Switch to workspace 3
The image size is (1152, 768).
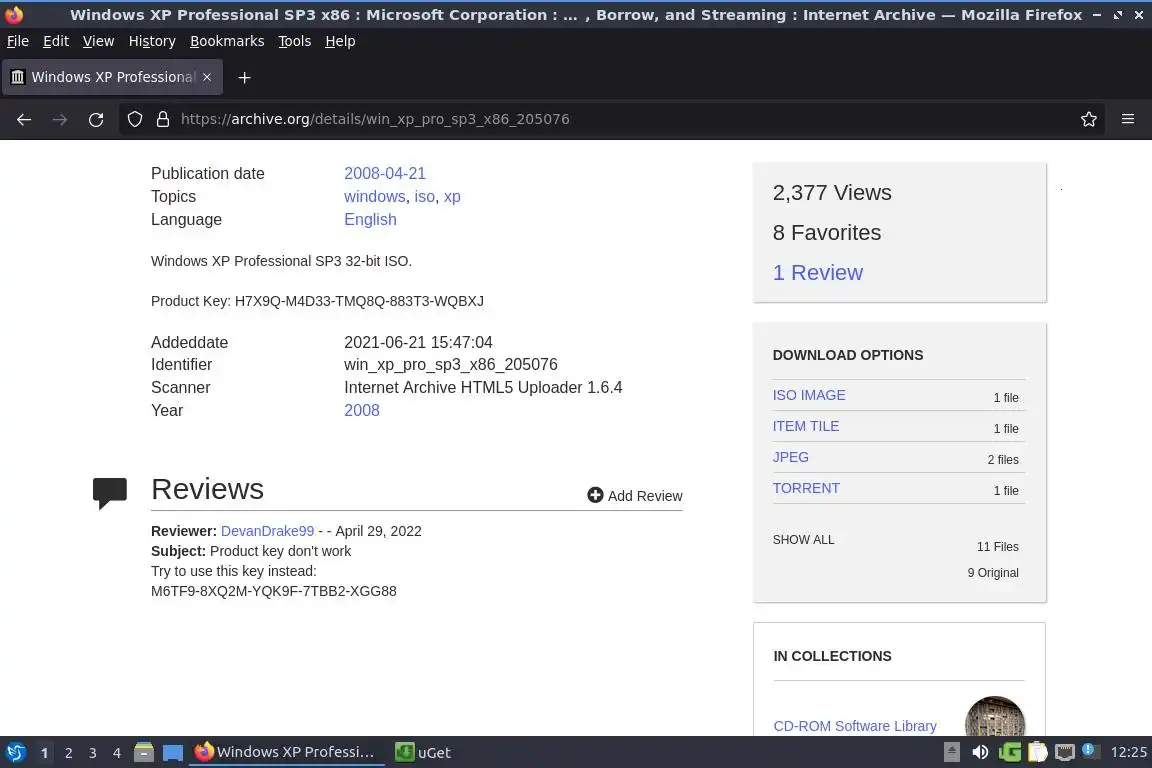(93, 753)
